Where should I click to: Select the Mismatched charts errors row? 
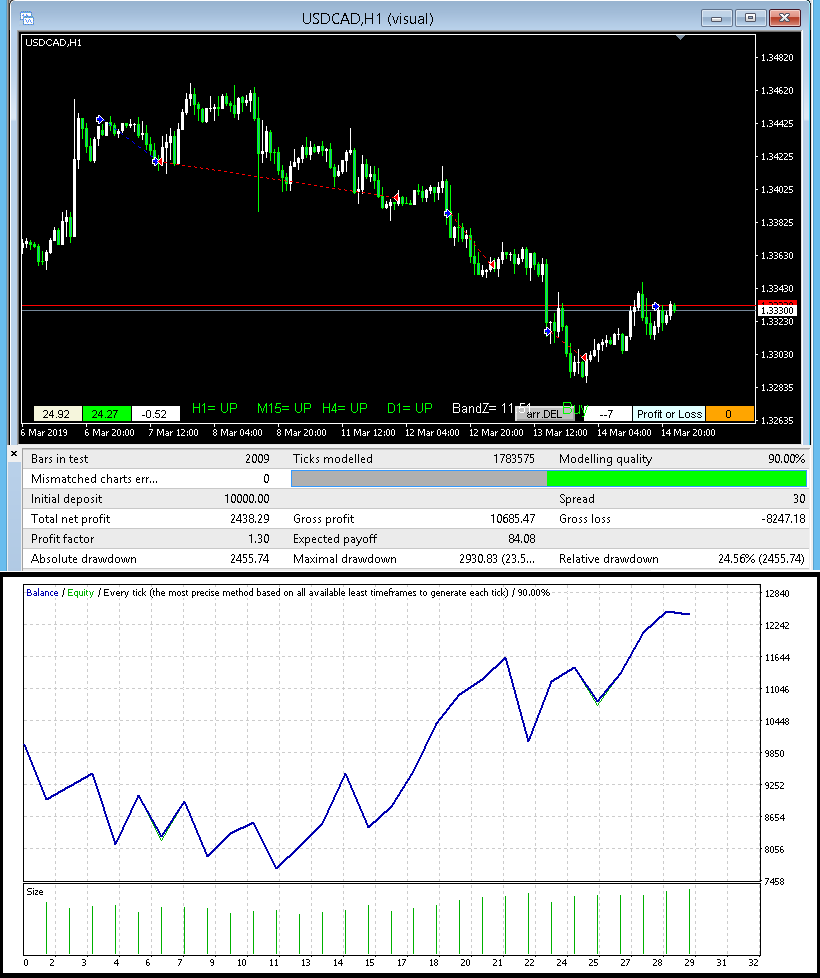(152, 478)
